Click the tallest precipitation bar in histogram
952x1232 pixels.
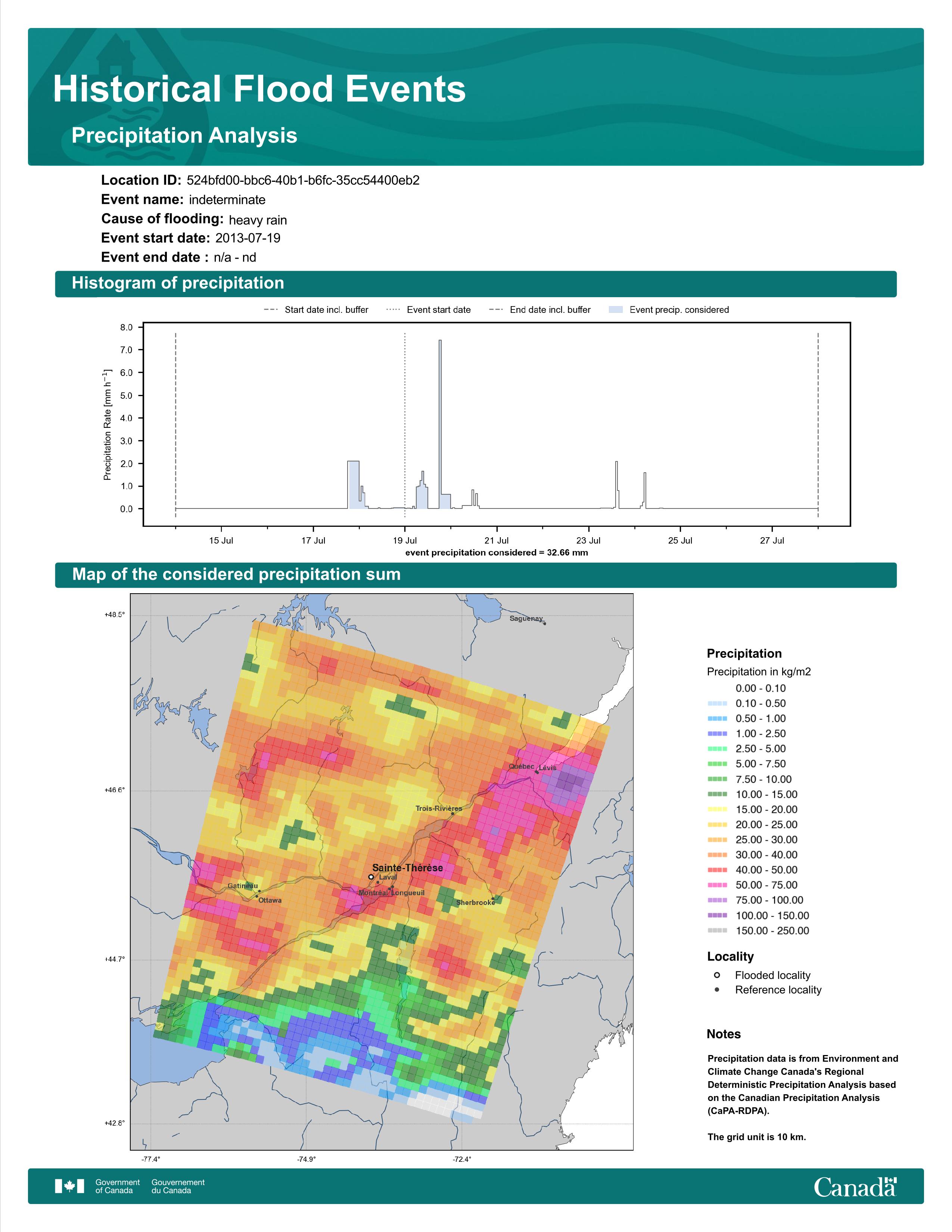[440, 424]
